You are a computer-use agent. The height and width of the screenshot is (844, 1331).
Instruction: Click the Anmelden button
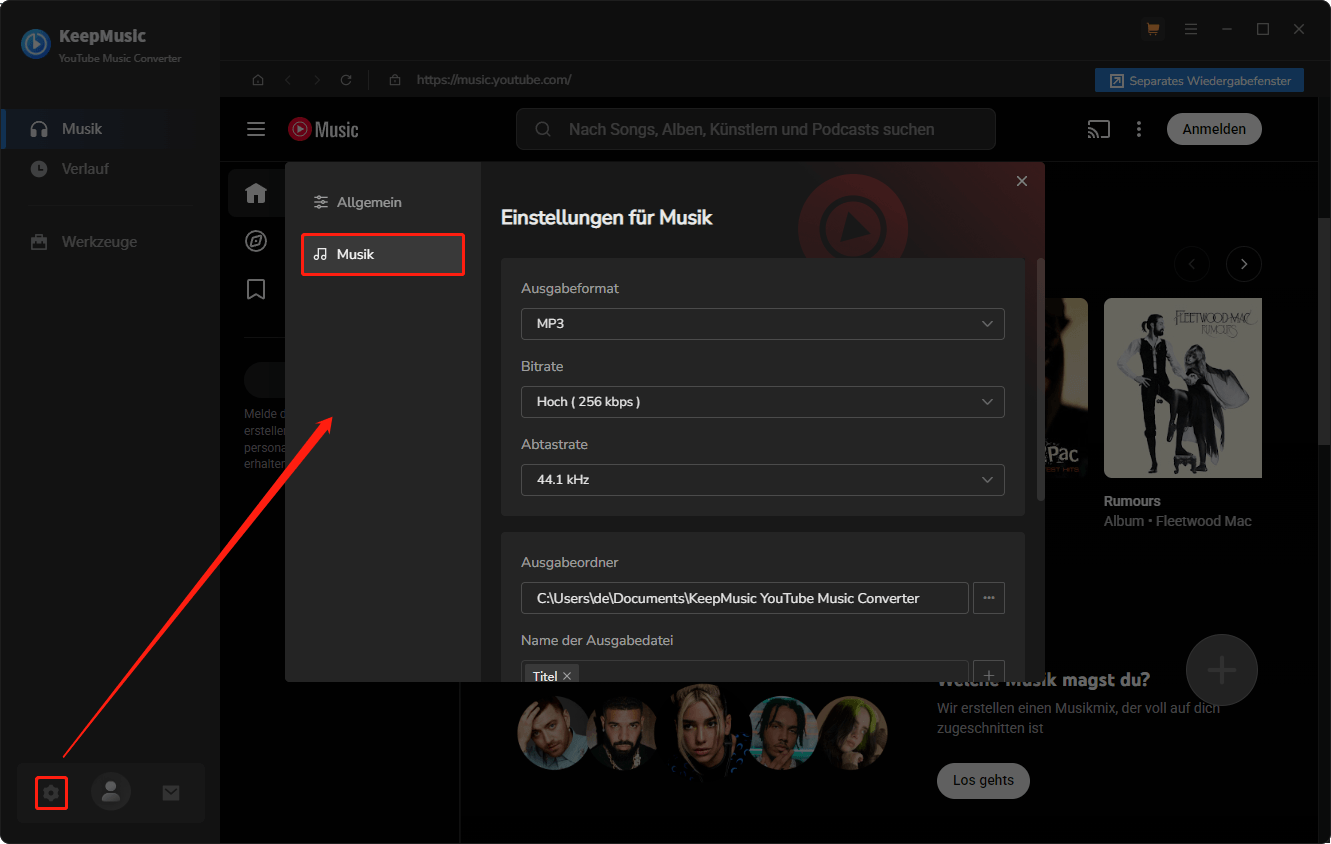coord(1213,128)
